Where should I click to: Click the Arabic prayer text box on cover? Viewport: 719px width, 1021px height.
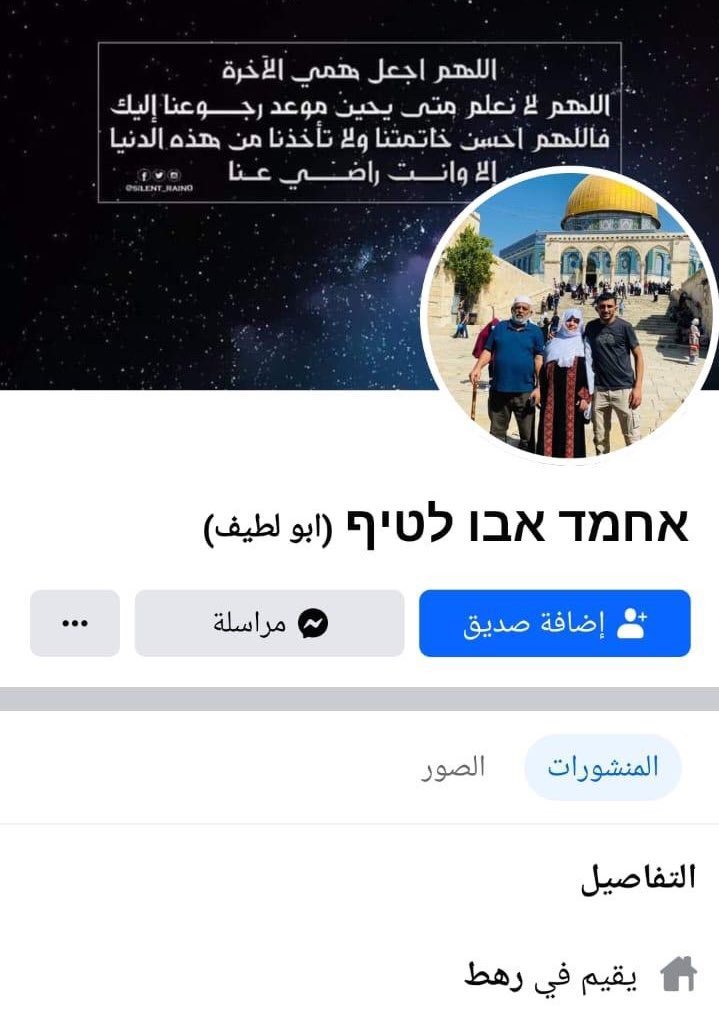pyautogui.click(x=360, y=122)
